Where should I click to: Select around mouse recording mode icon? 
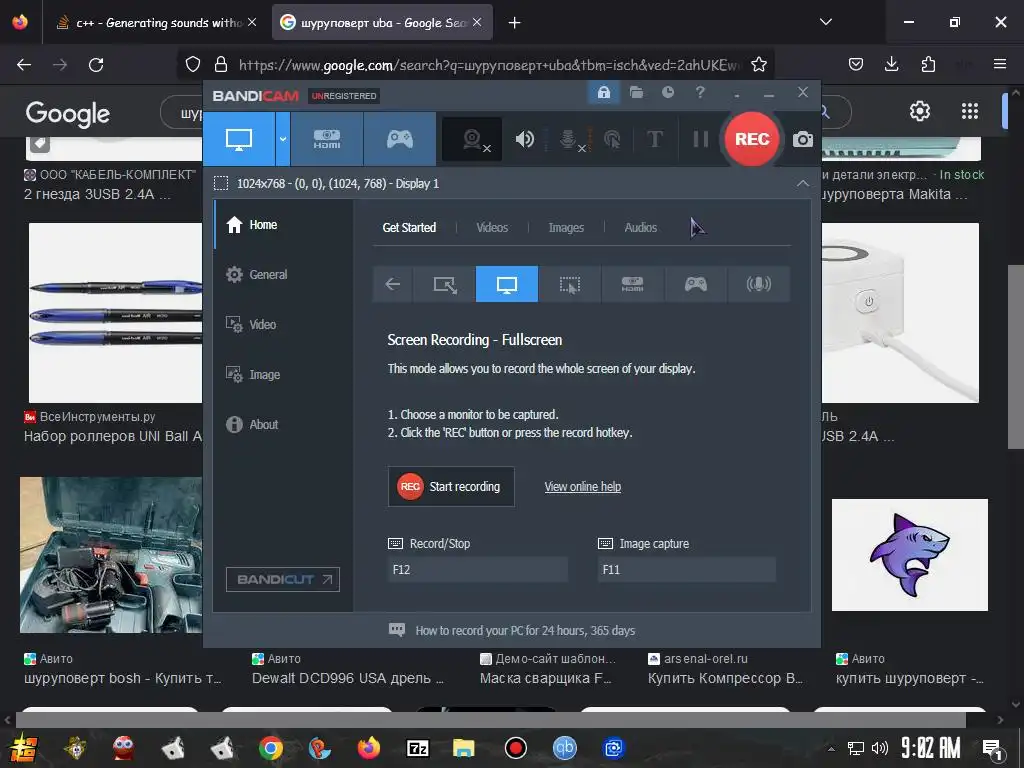569,284
